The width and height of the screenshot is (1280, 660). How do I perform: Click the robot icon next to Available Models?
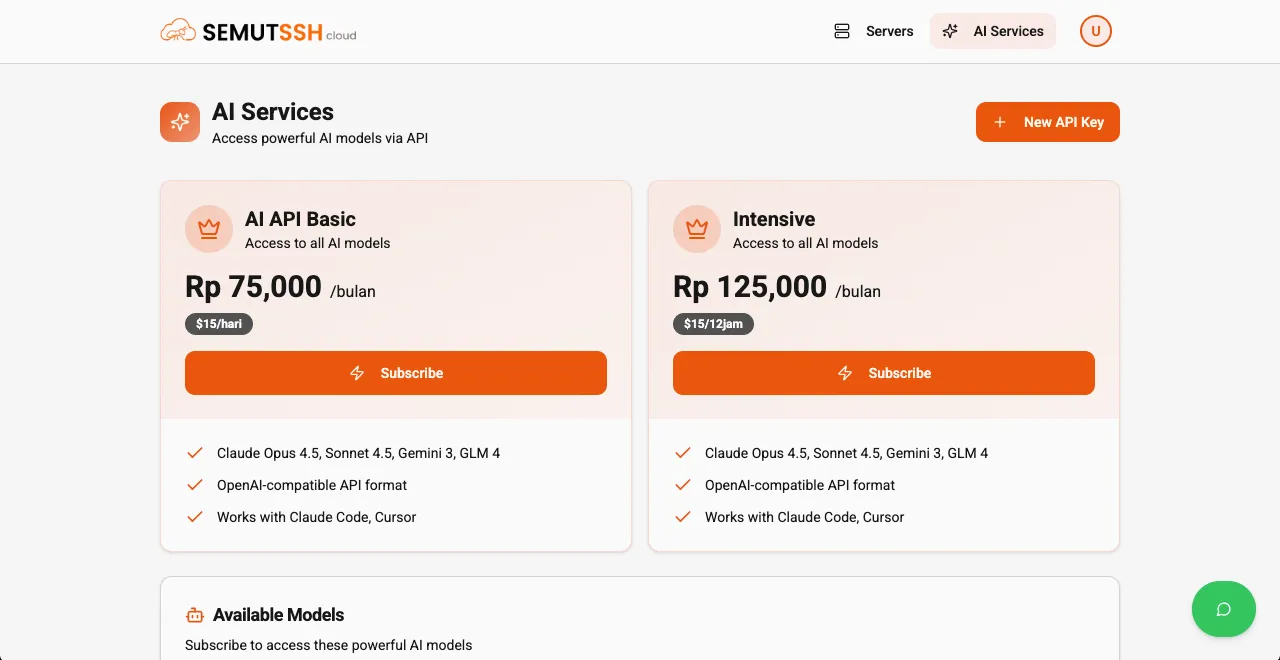coord(194,615)
